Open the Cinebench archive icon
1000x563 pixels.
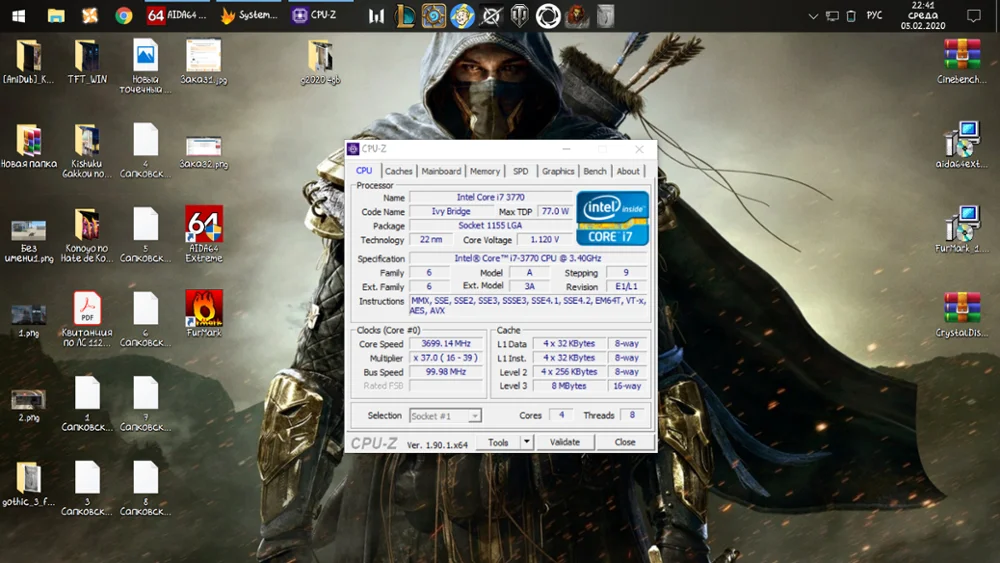(x=962, y=55)
